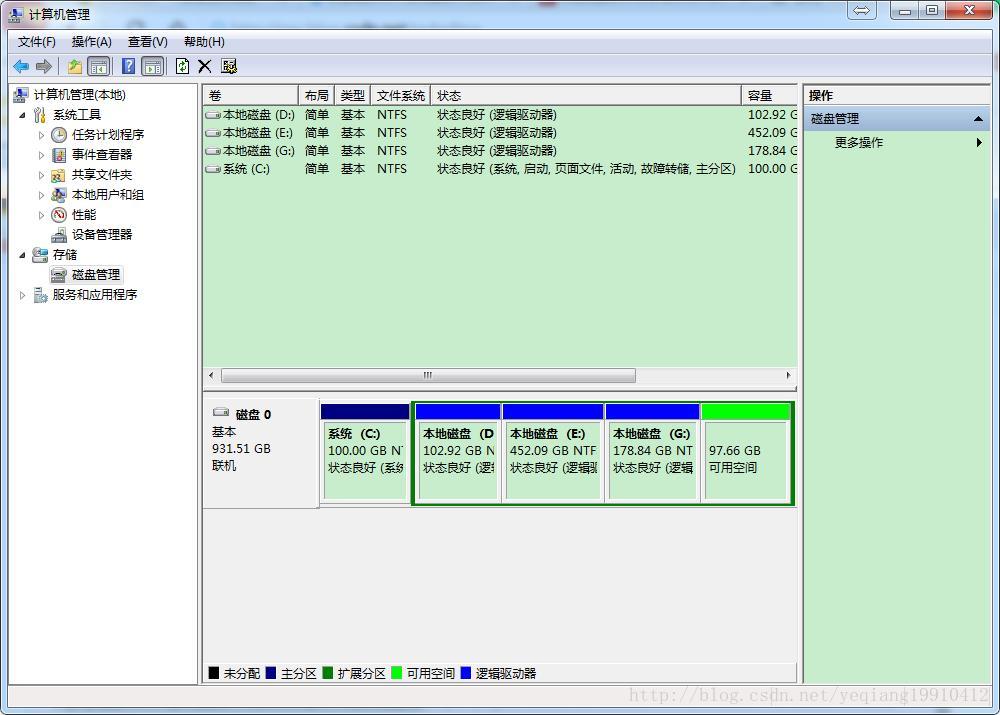This screenshot has height=715, width=1000.
Task: Sort by the 状态 column header
Action: (x=585, y=96)
